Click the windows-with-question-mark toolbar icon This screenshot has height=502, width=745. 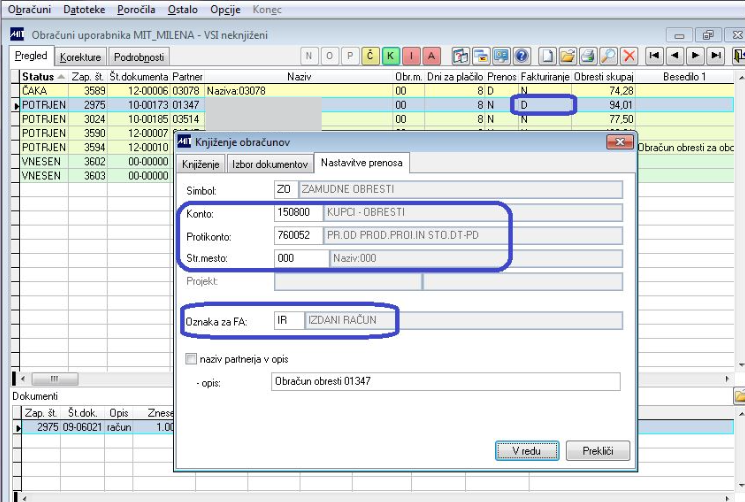point(460,56)
